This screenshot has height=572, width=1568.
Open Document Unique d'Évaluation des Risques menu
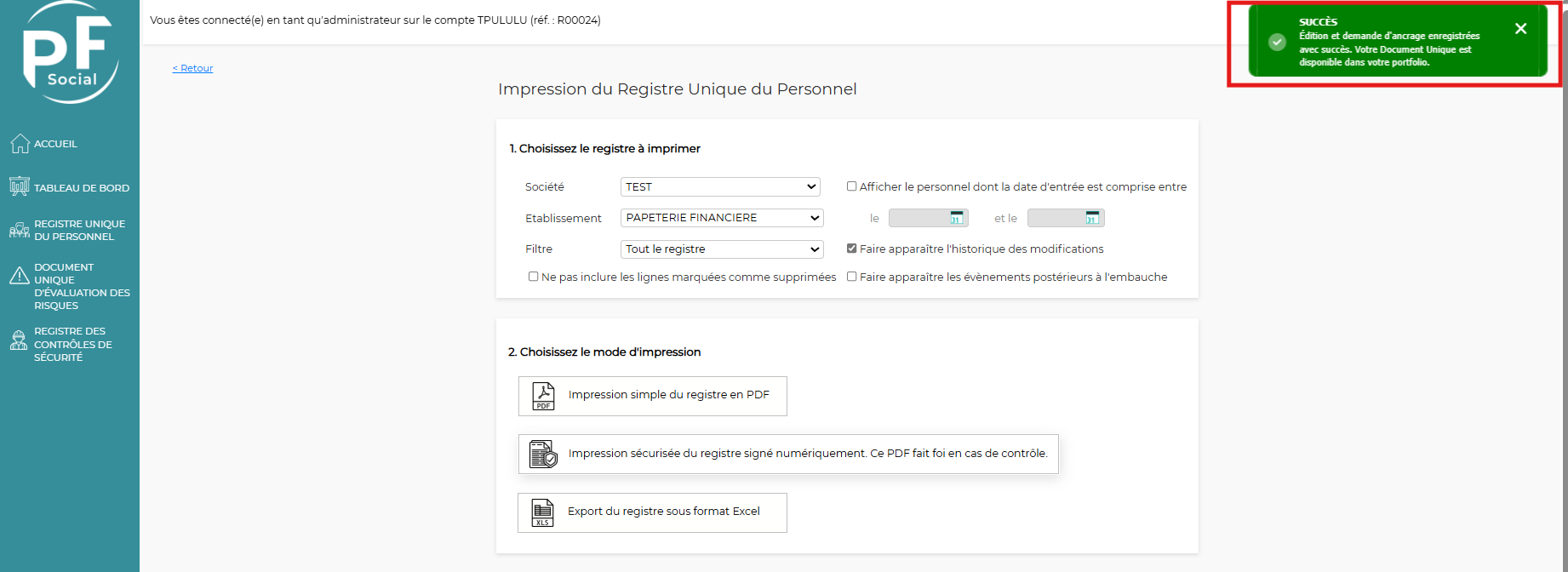pos(81,286)
